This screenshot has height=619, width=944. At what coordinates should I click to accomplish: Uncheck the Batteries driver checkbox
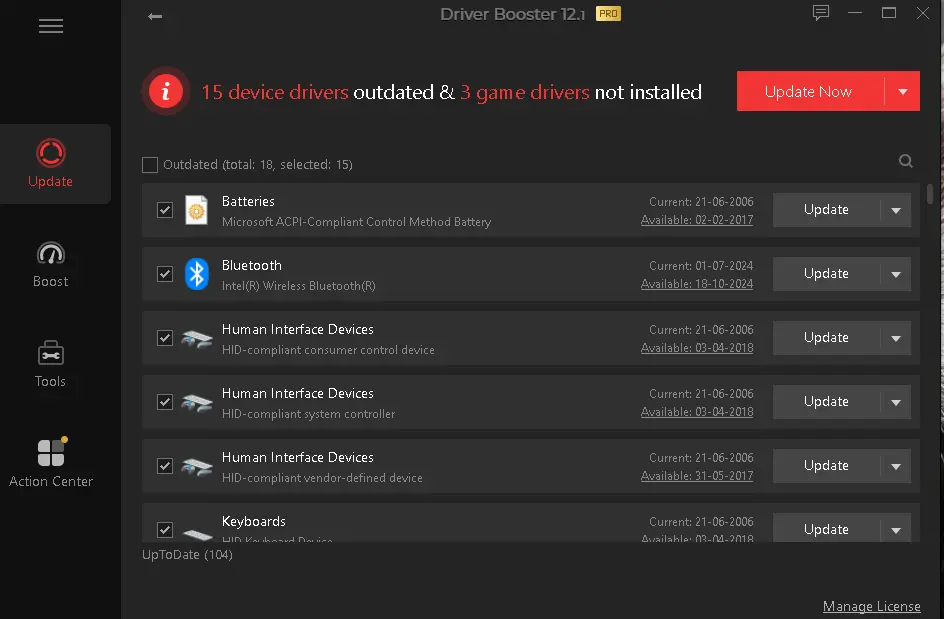click(x=165, y=210)
